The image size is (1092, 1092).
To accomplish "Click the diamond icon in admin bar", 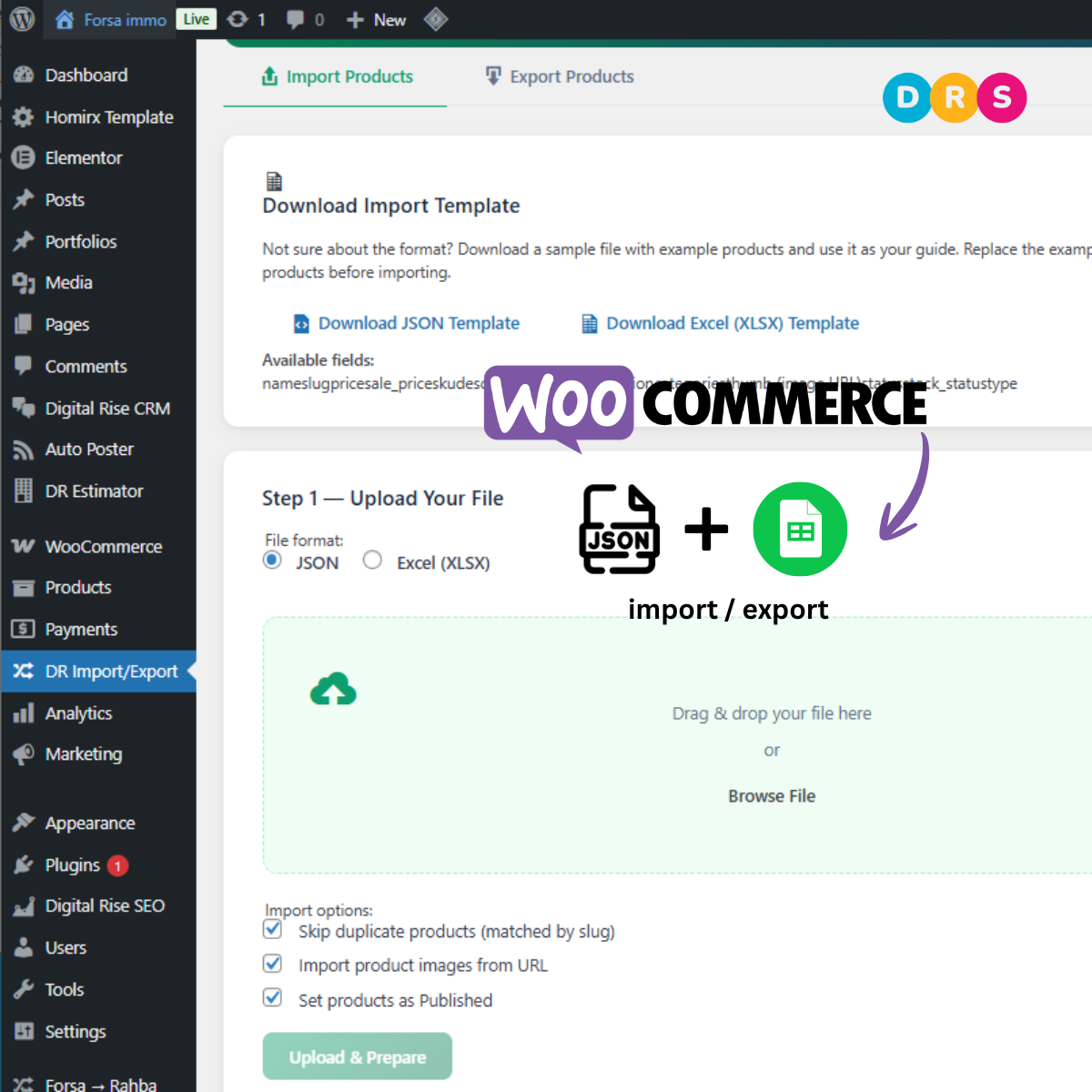I will (x=436, y=19).
